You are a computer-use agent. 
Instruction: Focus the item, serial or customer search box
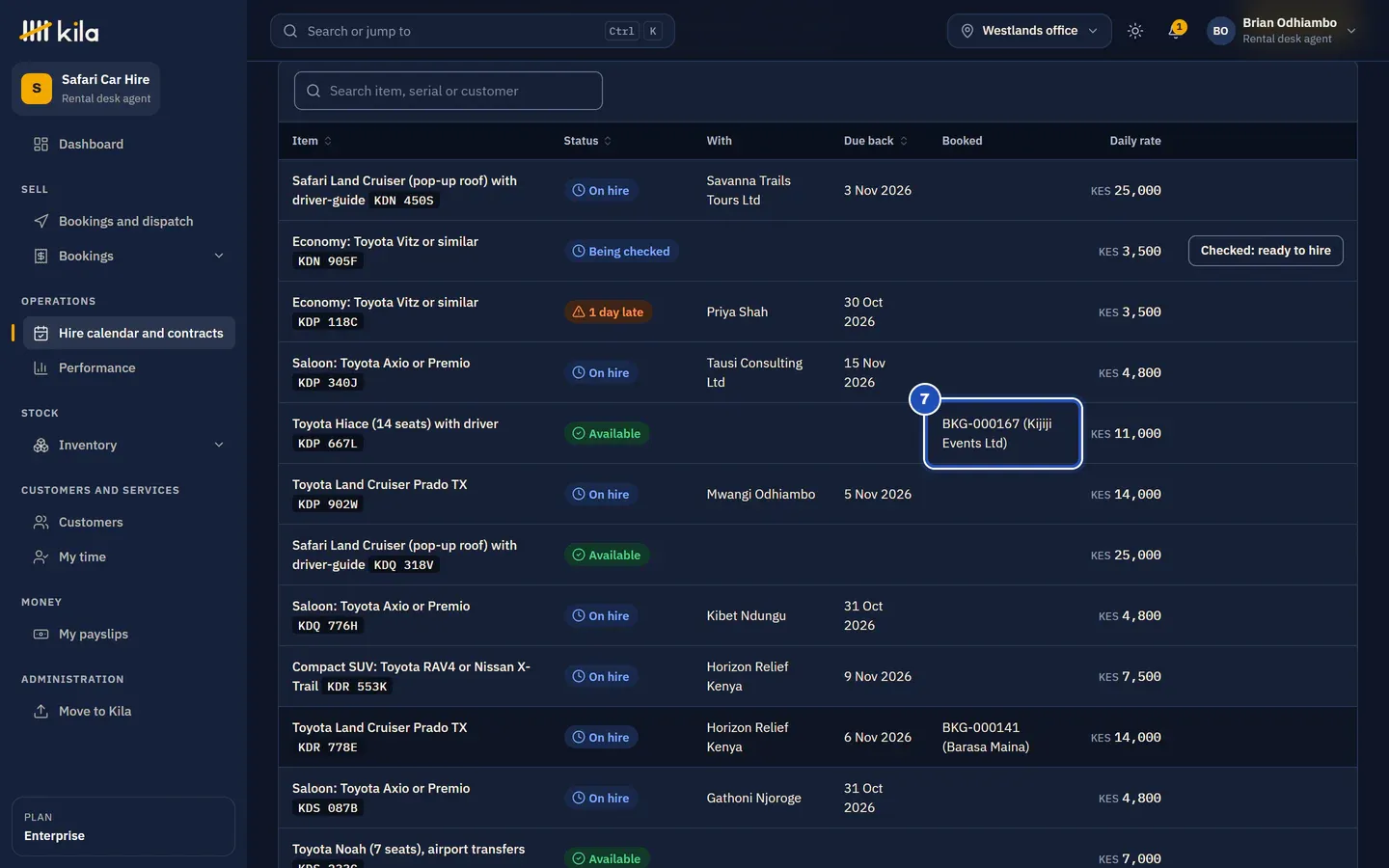coord(449,91)
